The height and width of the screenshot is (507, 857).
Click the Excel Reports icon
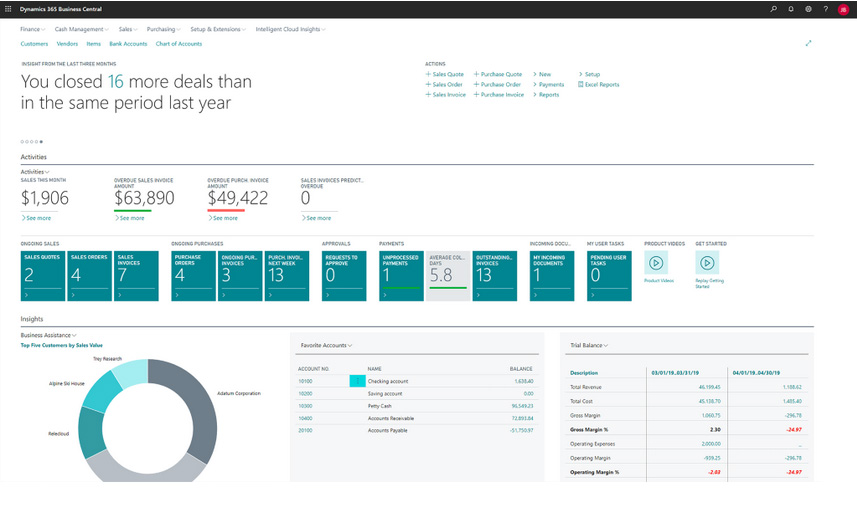pyautogui.click(x=580, y=85)
